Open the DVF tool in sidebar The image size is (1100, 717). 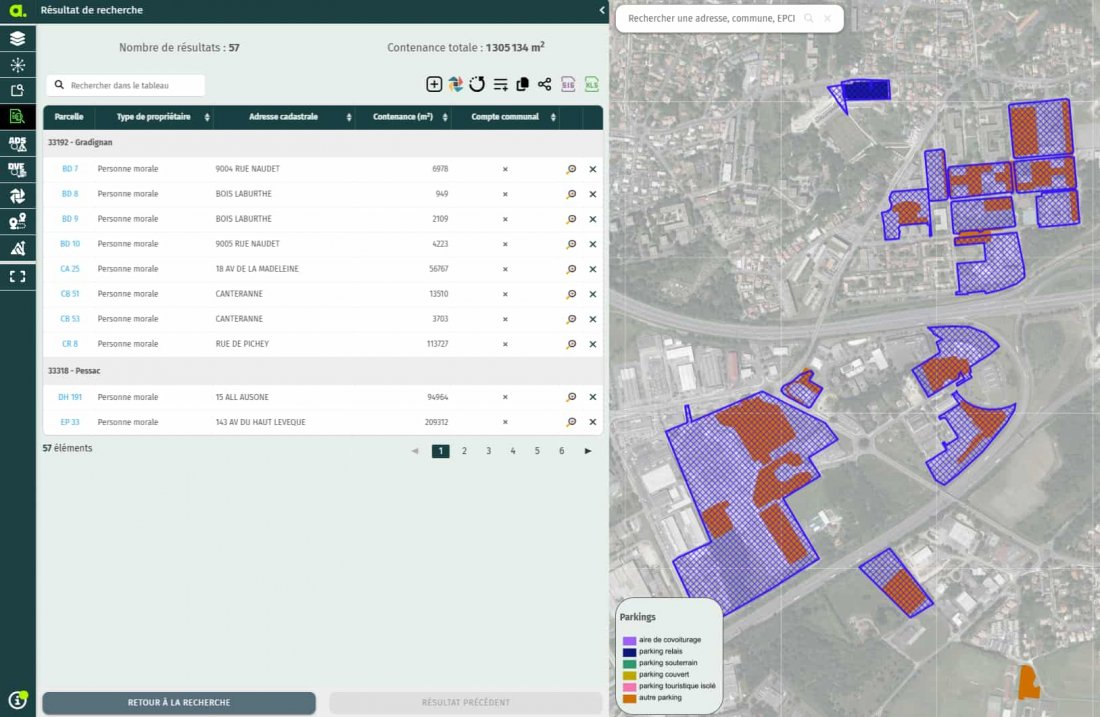click(17, 169)
